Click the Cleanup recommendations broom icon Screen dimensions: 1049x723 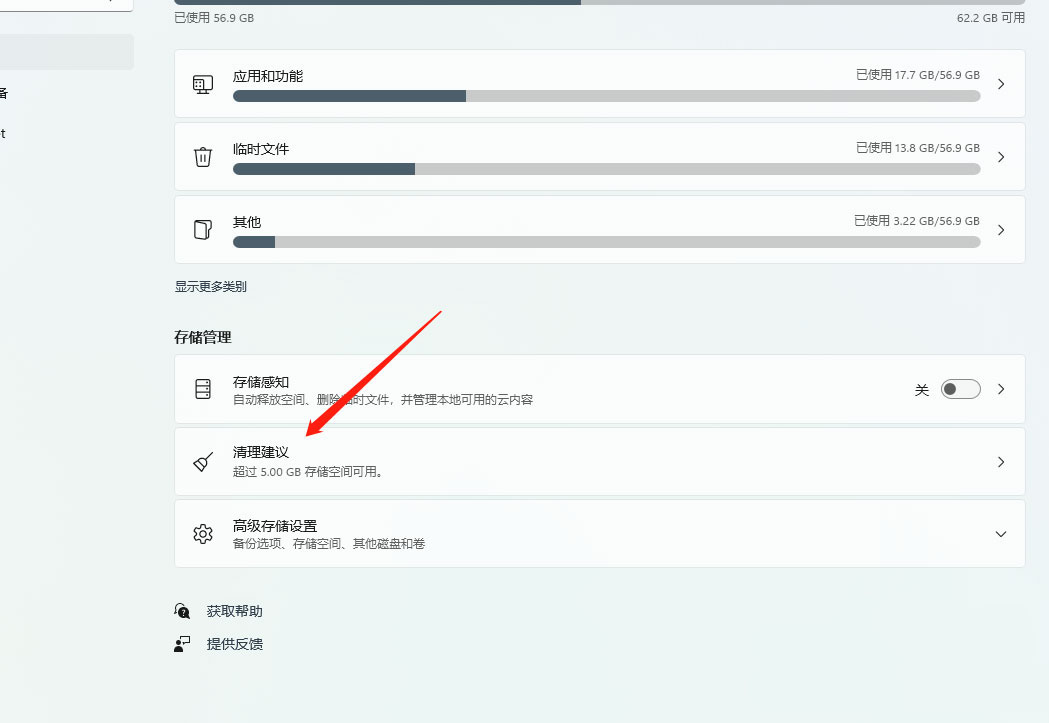[x=203, y=462]
